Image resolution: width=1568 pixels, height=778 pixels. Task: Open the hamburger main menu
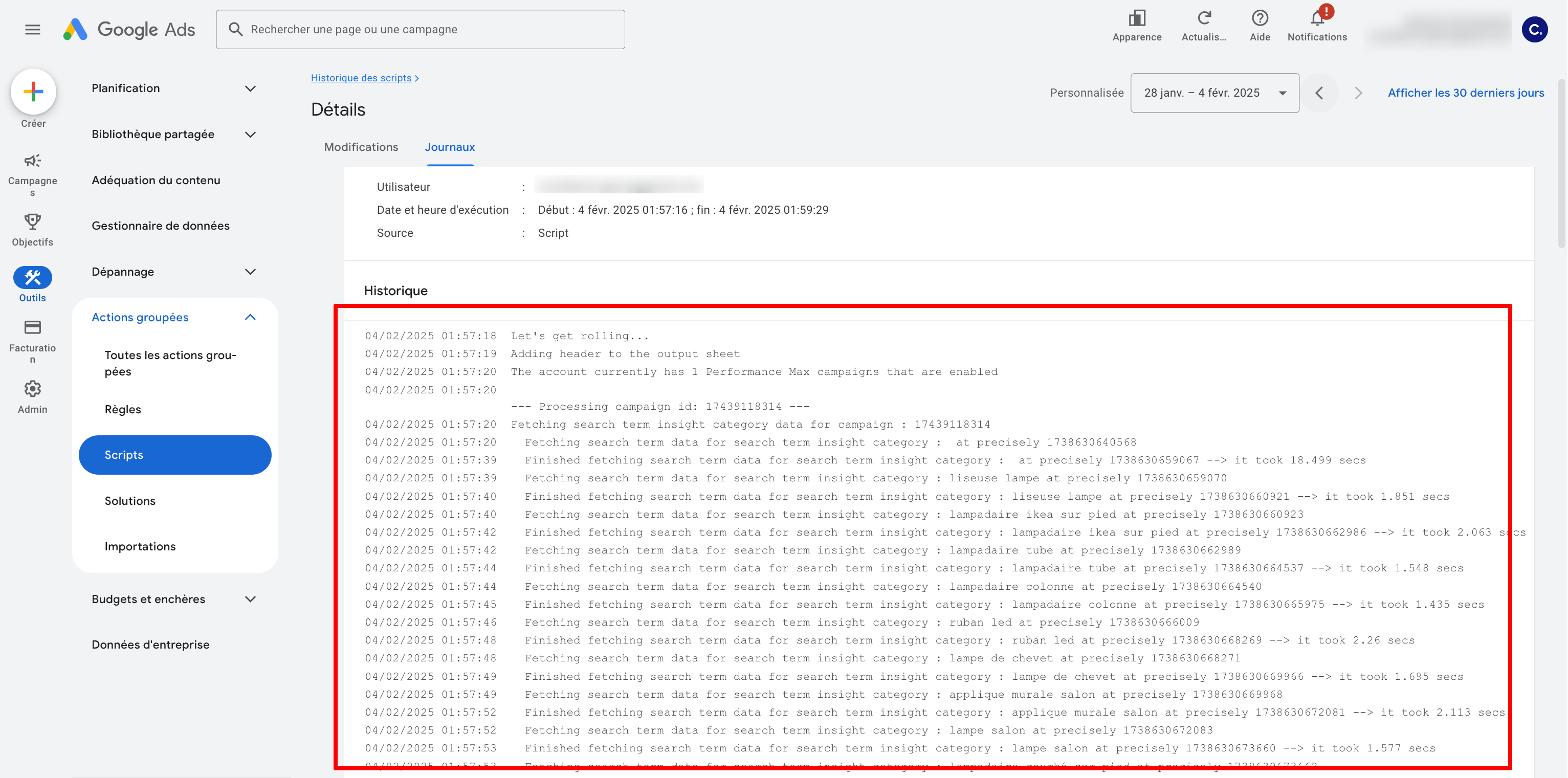(x=33, y=29)
